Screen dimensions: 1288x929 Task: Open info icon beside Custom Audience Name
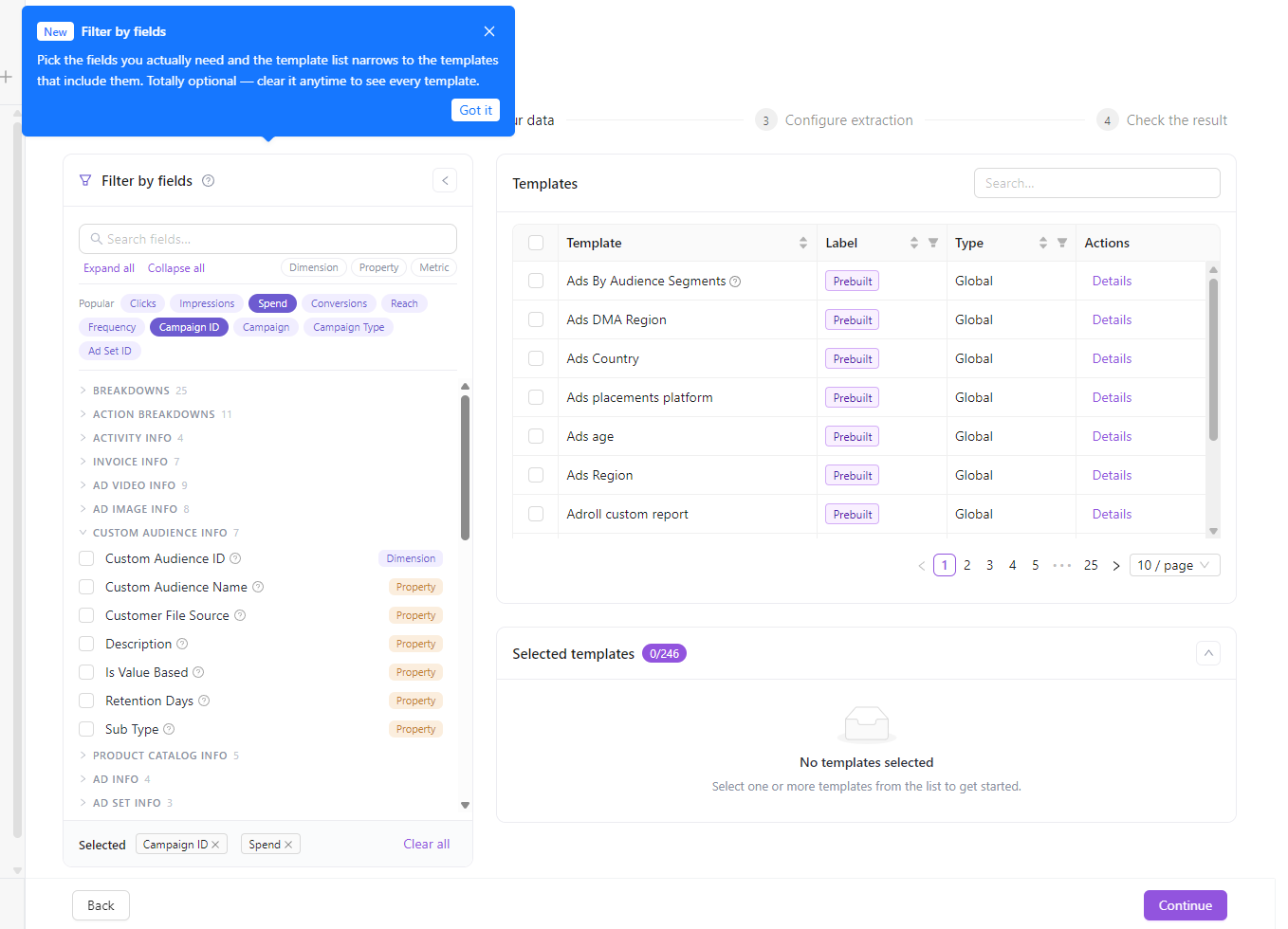(x=258, y=587)
